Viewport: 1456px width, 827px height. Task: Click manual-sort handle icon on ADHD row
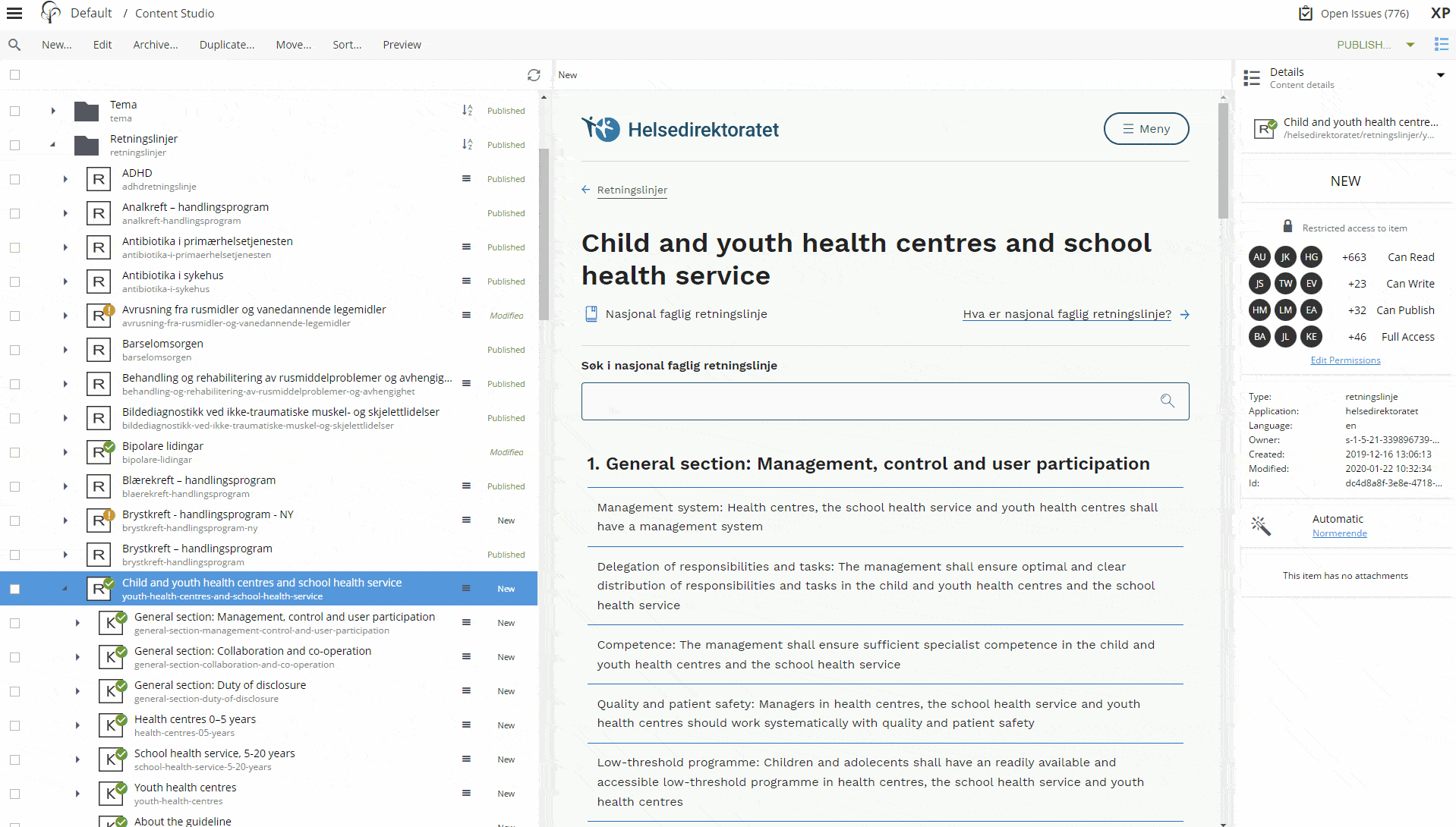[x=466, y=179]
